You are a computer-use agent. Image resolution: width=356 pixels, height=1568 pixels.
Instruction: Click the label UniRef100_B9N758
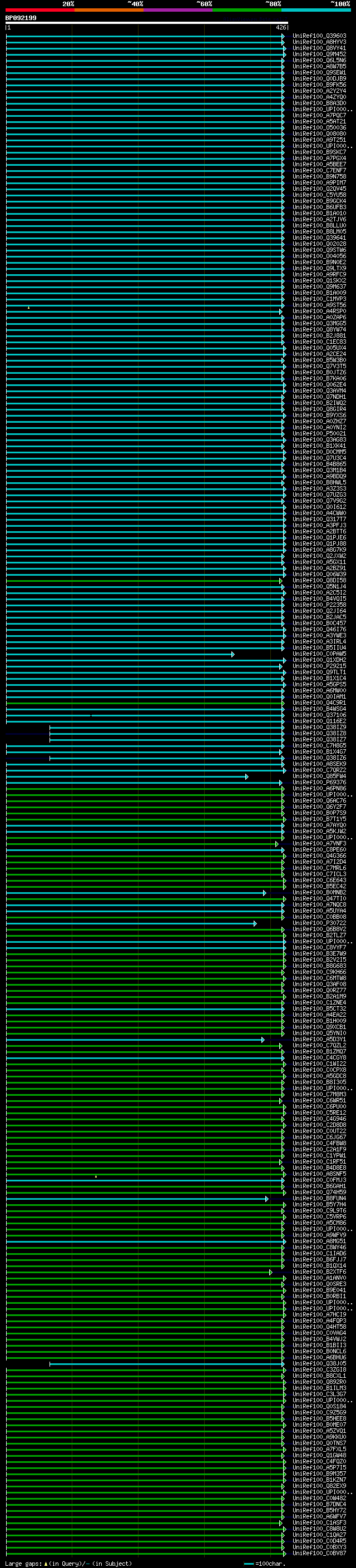(x=319, y=176)
